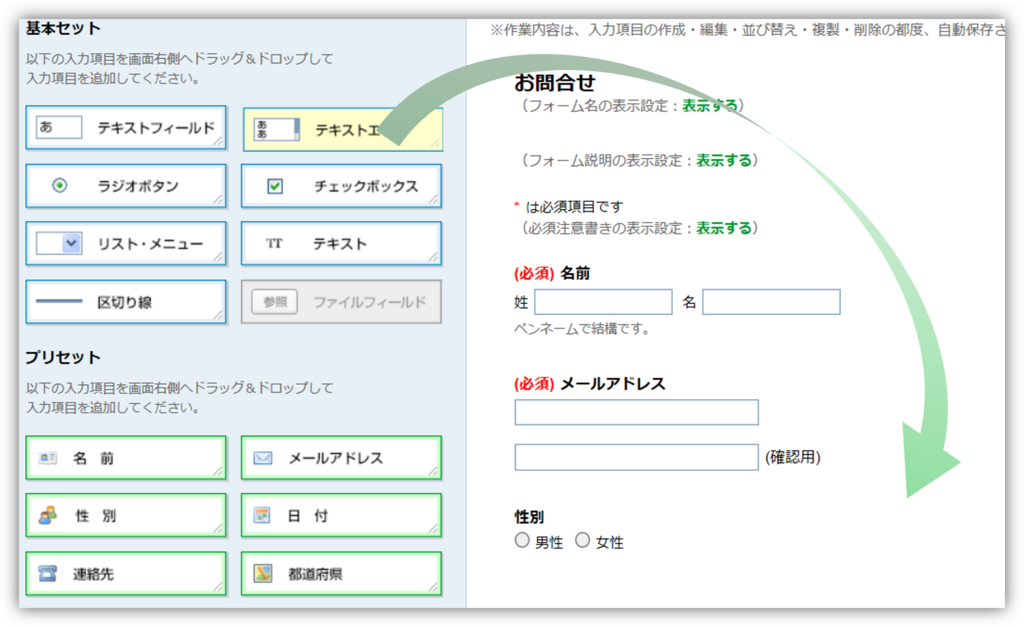Select the 日付 preset widget
This screenshot has width=1024, height=627.
pyautogui.click(x=340, y=515)
